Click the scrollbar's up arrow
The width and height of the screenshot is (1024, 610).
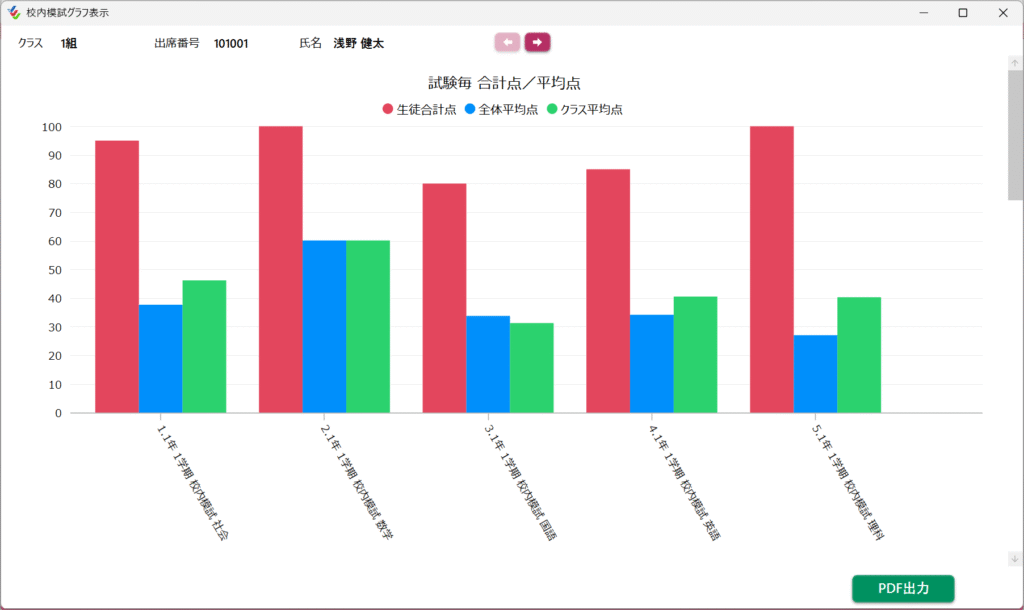pos(1015,63)
